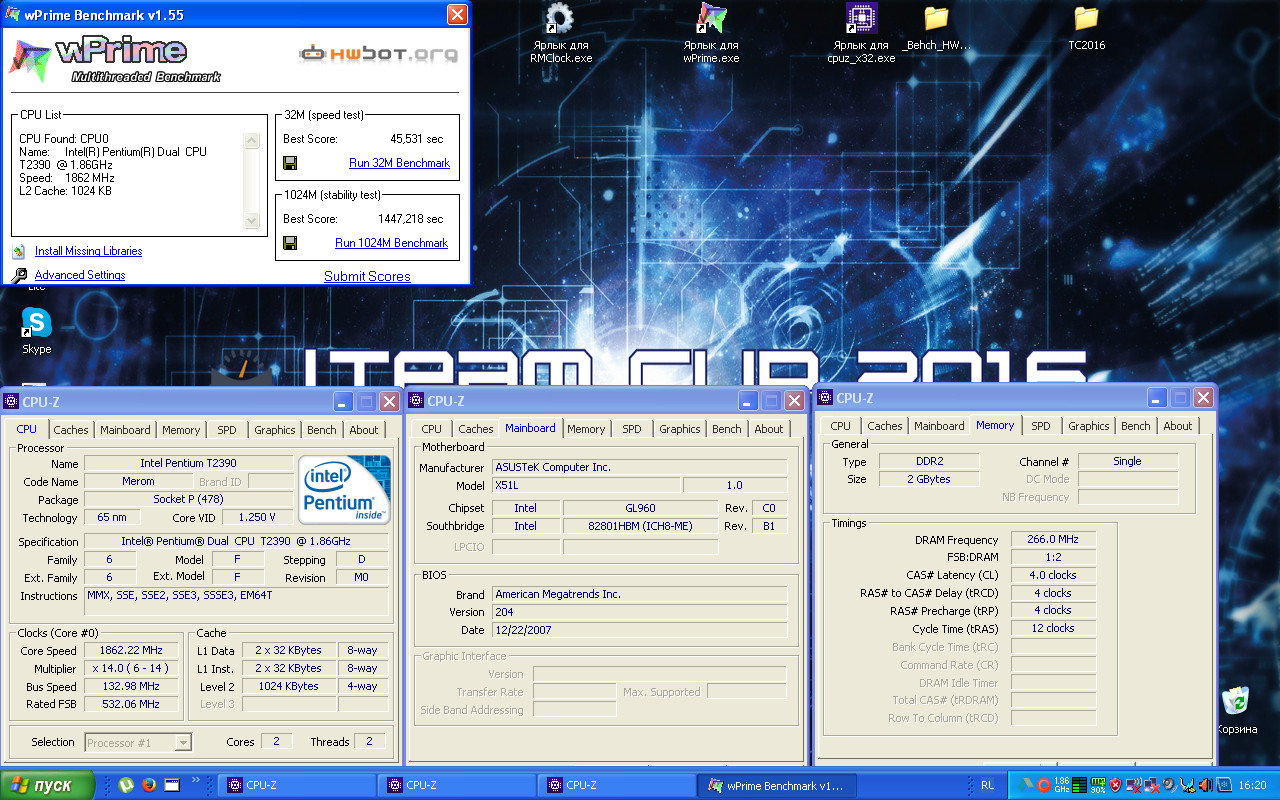Click the Google Drive tray icon
The height and width of the screenshot is (800, 1280).
1025,785
